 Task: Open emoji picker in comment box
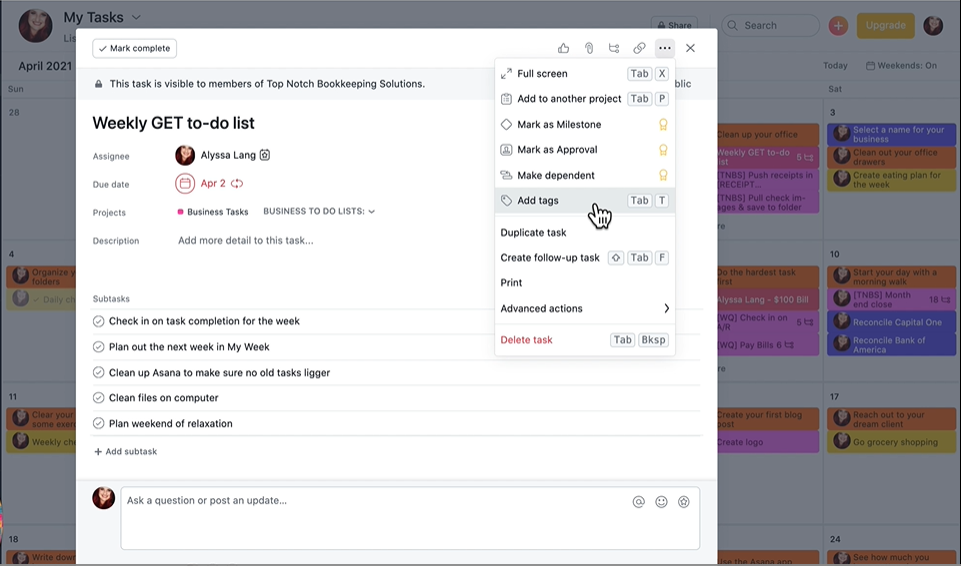pos(661,502)
